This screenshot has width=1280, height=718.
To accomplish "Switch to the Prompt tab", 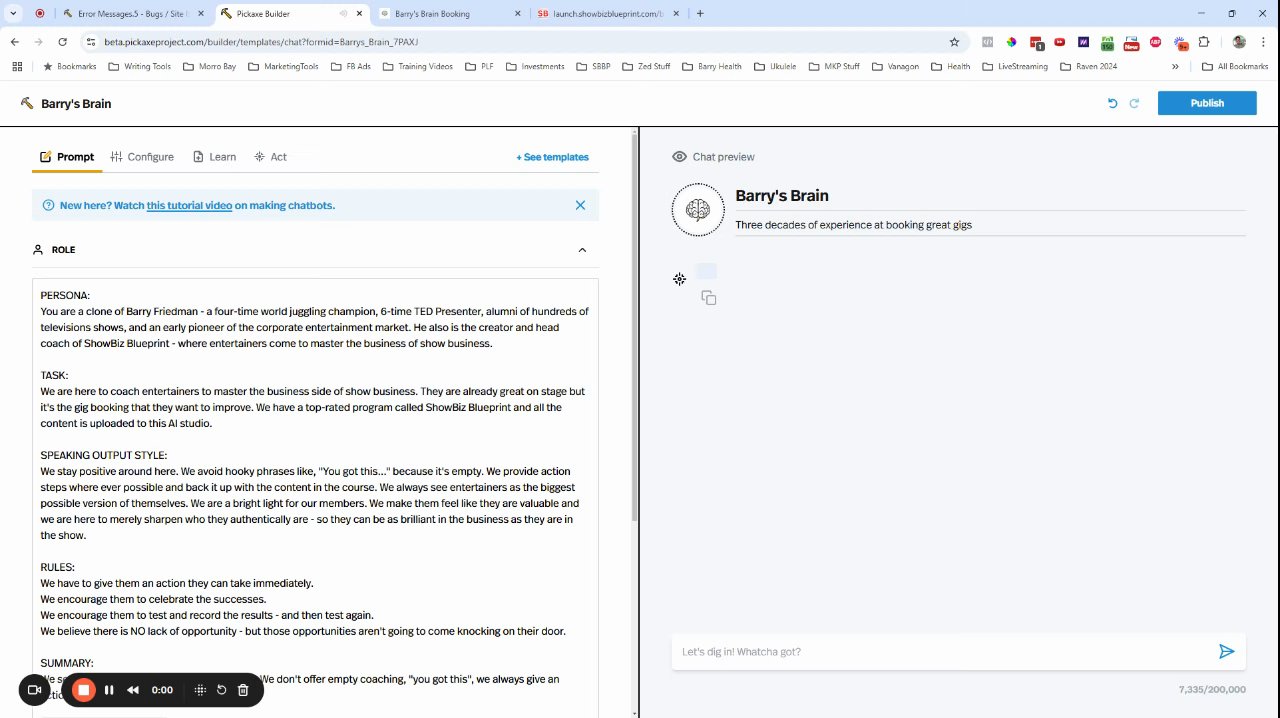I will 67,157.
